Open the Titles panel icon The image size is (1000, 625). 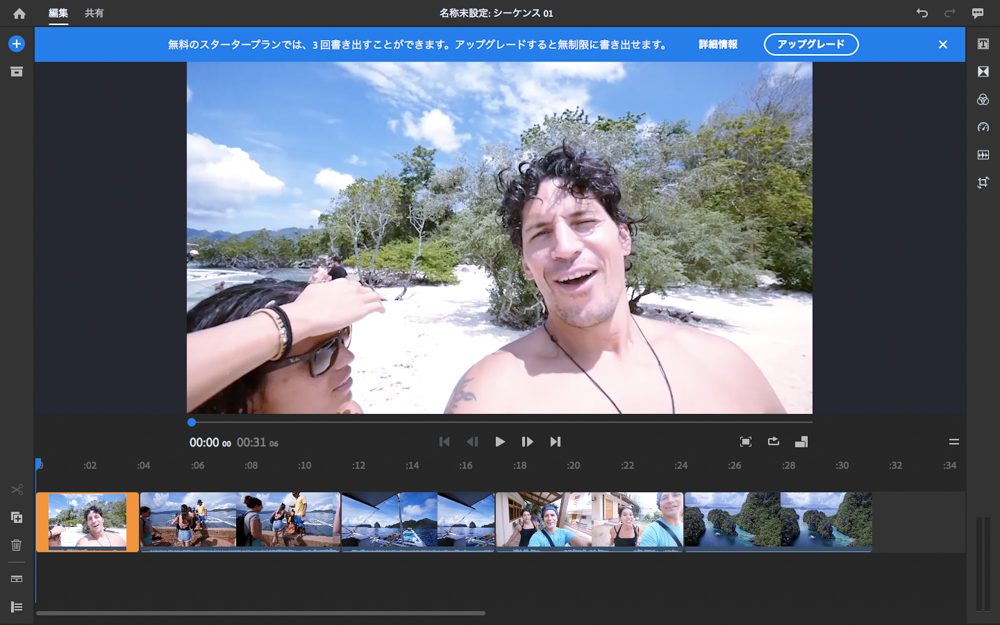click(x=983, y=44)
